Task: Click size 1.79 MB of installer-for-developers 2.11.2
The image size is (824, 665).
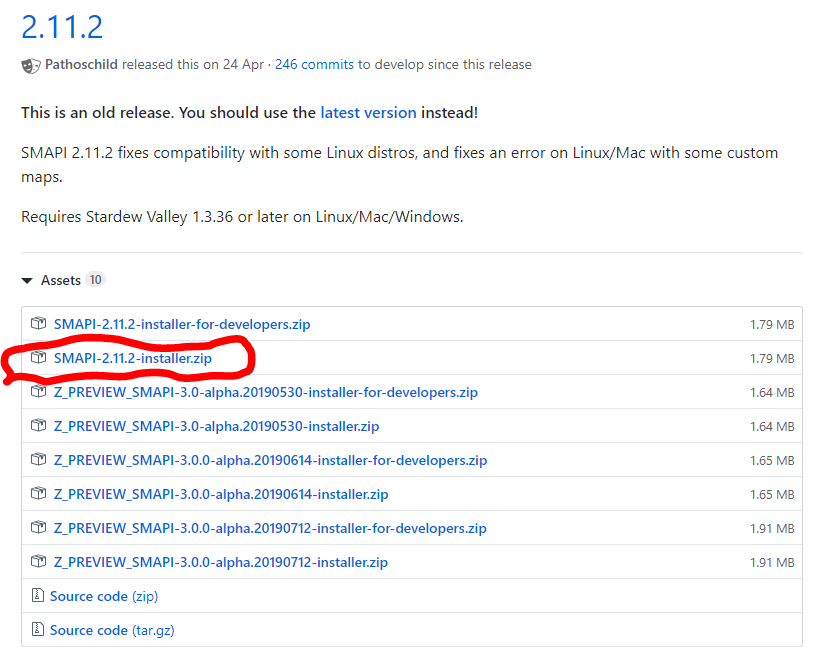Action: tap(772, 325)
